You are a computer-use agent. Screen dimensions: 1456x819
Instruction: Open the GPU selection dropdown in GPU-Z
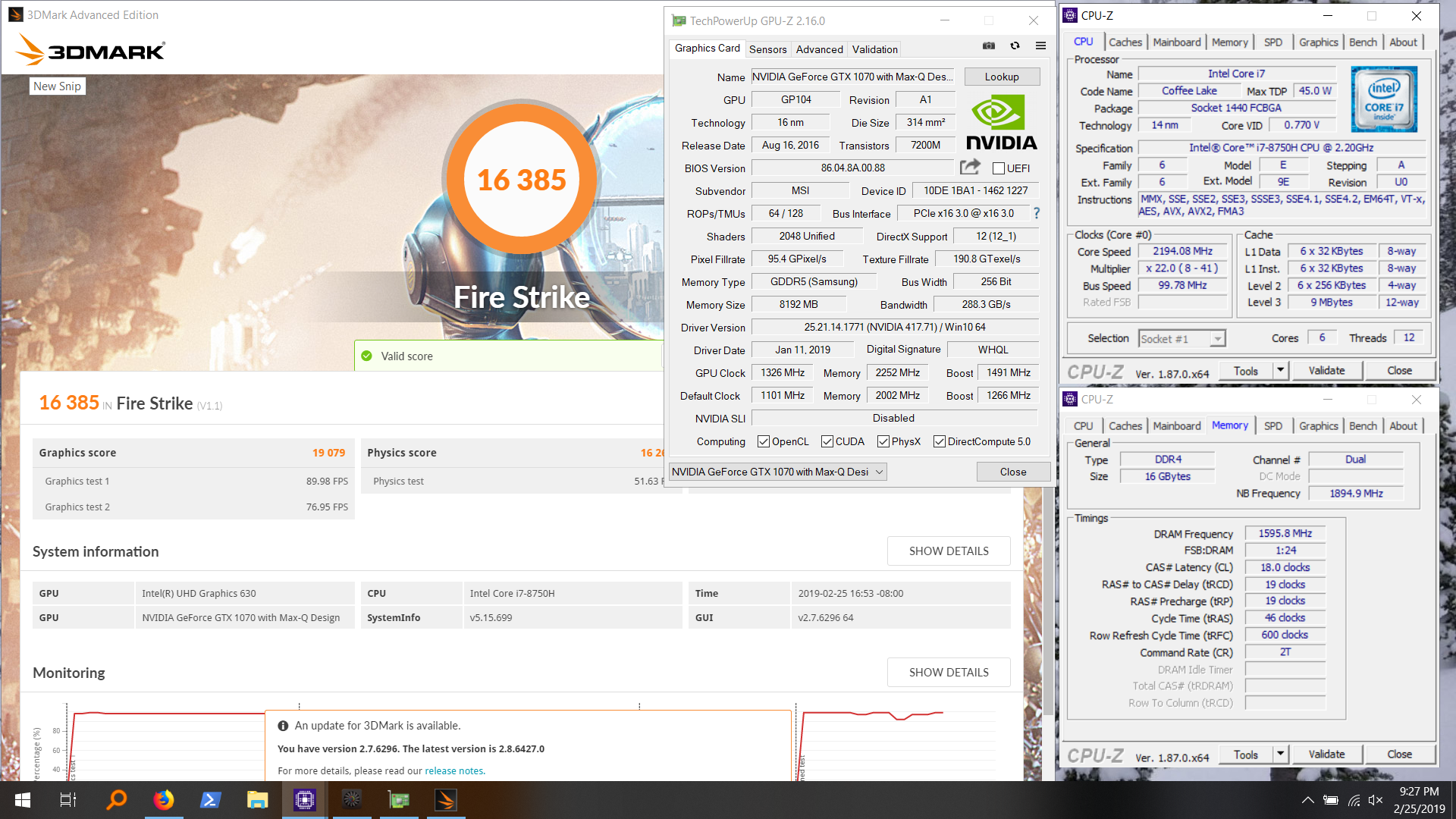pos(778,472)
